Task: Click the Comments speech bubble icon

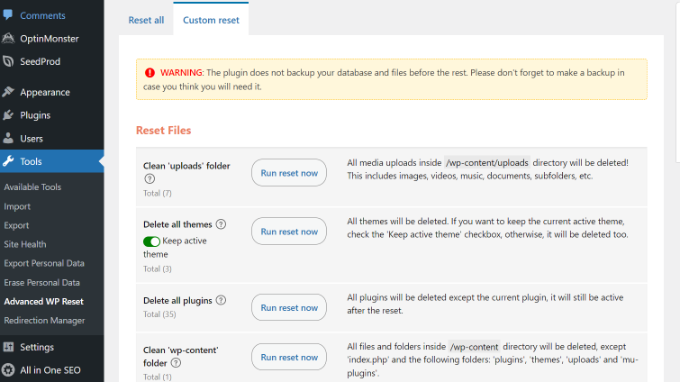Action: click(x=8, y=15)
